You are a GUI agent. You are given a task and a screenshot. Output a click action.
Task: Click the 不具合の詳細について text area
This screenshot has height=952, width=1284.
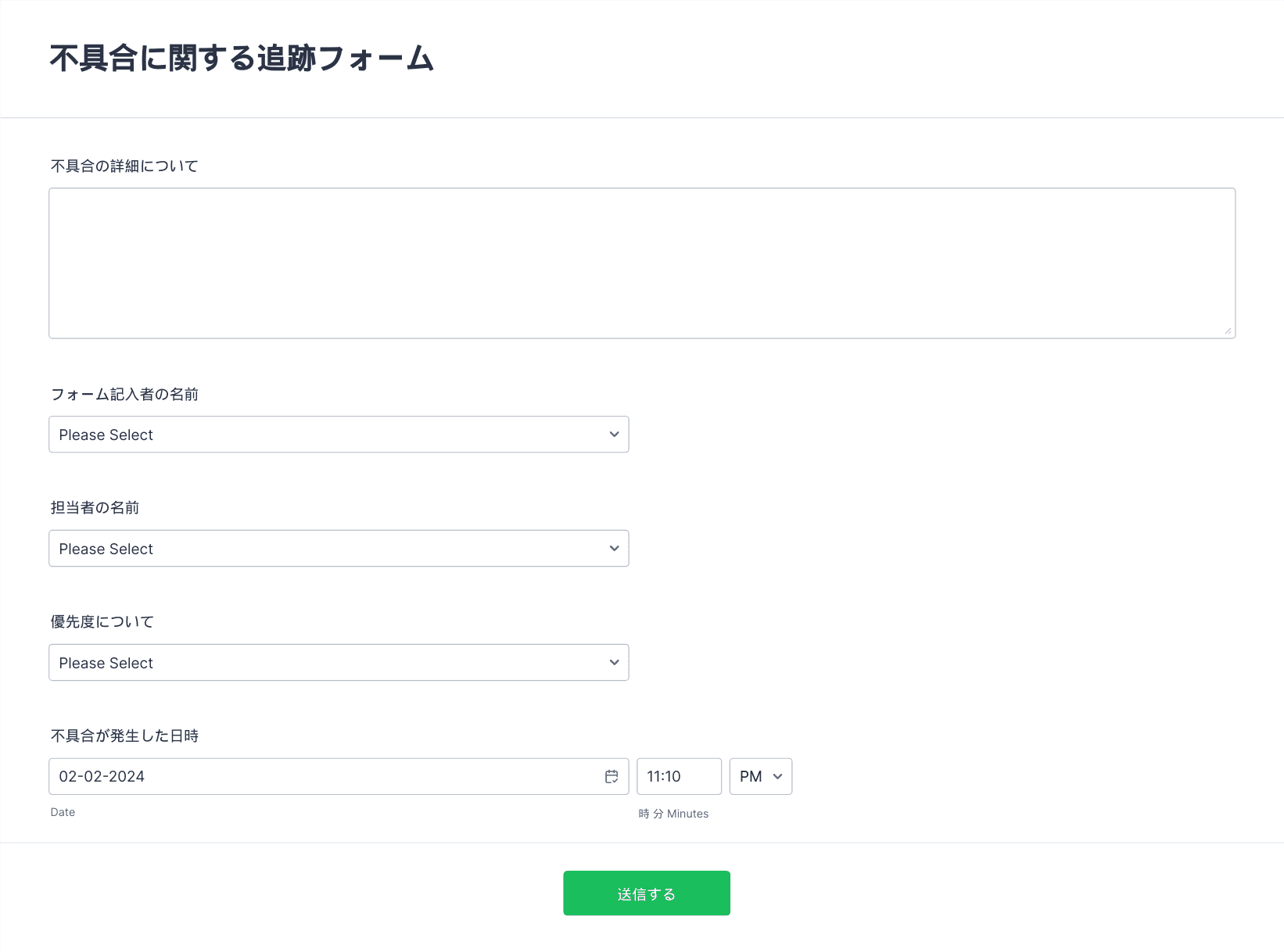click(x=642, y=263)
